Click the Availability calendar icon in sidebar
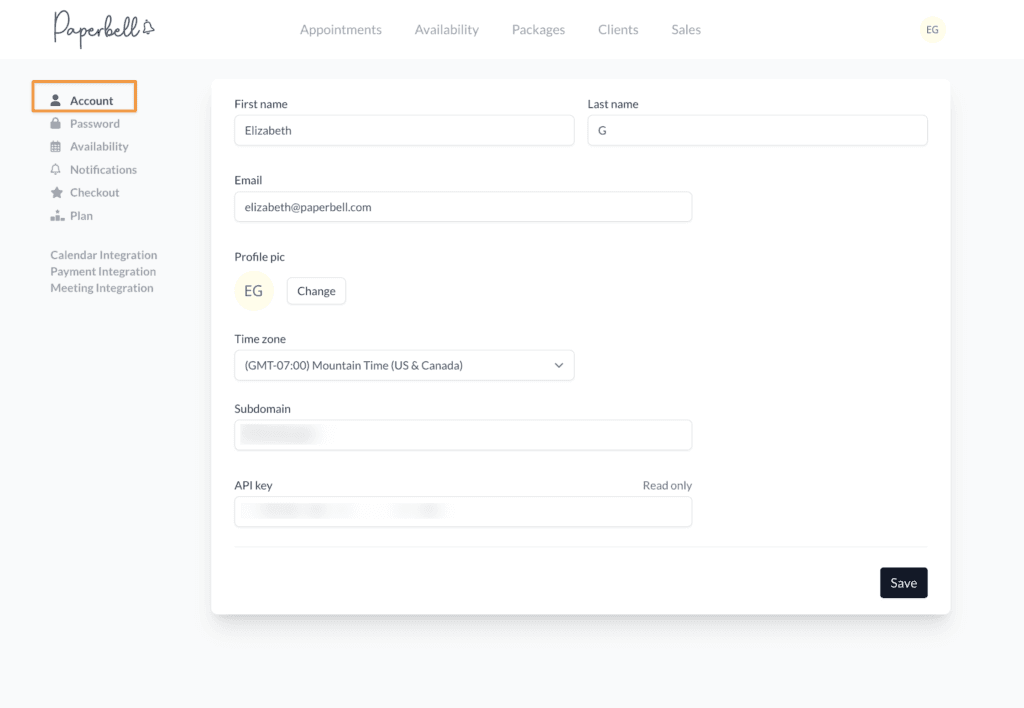The image size is (1024, 708). coord(56,146)
